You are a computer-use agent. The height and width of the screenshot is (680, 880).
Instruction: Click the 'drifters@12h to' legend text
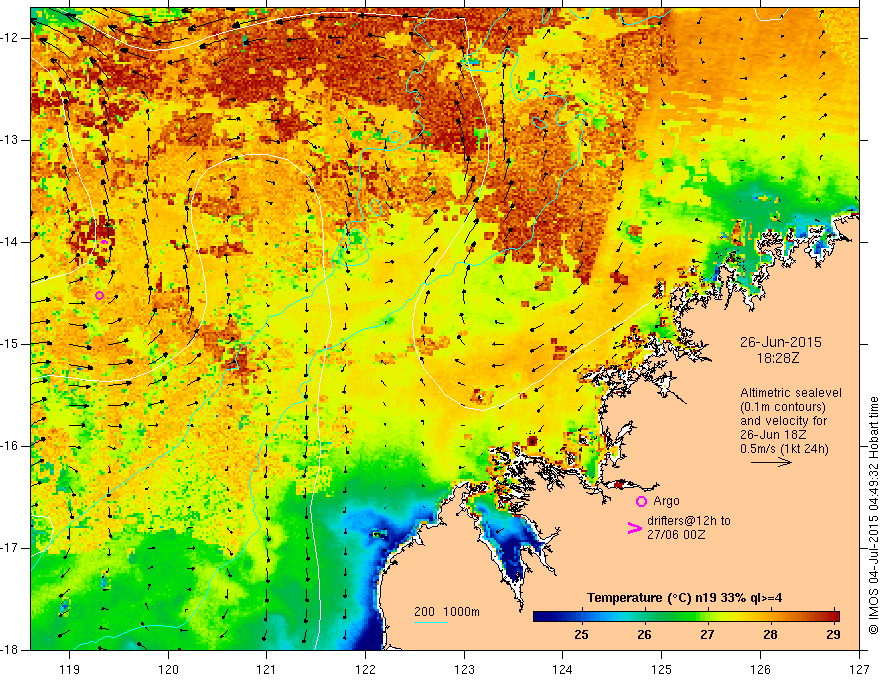click(x=689, y=521)
